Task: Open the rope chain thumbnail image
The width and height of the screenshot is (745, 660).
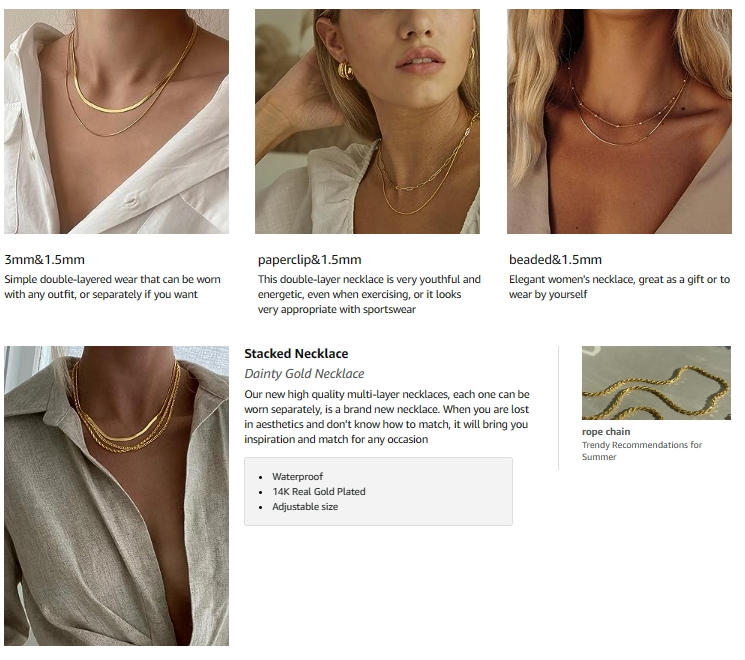Action: [x=656, y=383]
